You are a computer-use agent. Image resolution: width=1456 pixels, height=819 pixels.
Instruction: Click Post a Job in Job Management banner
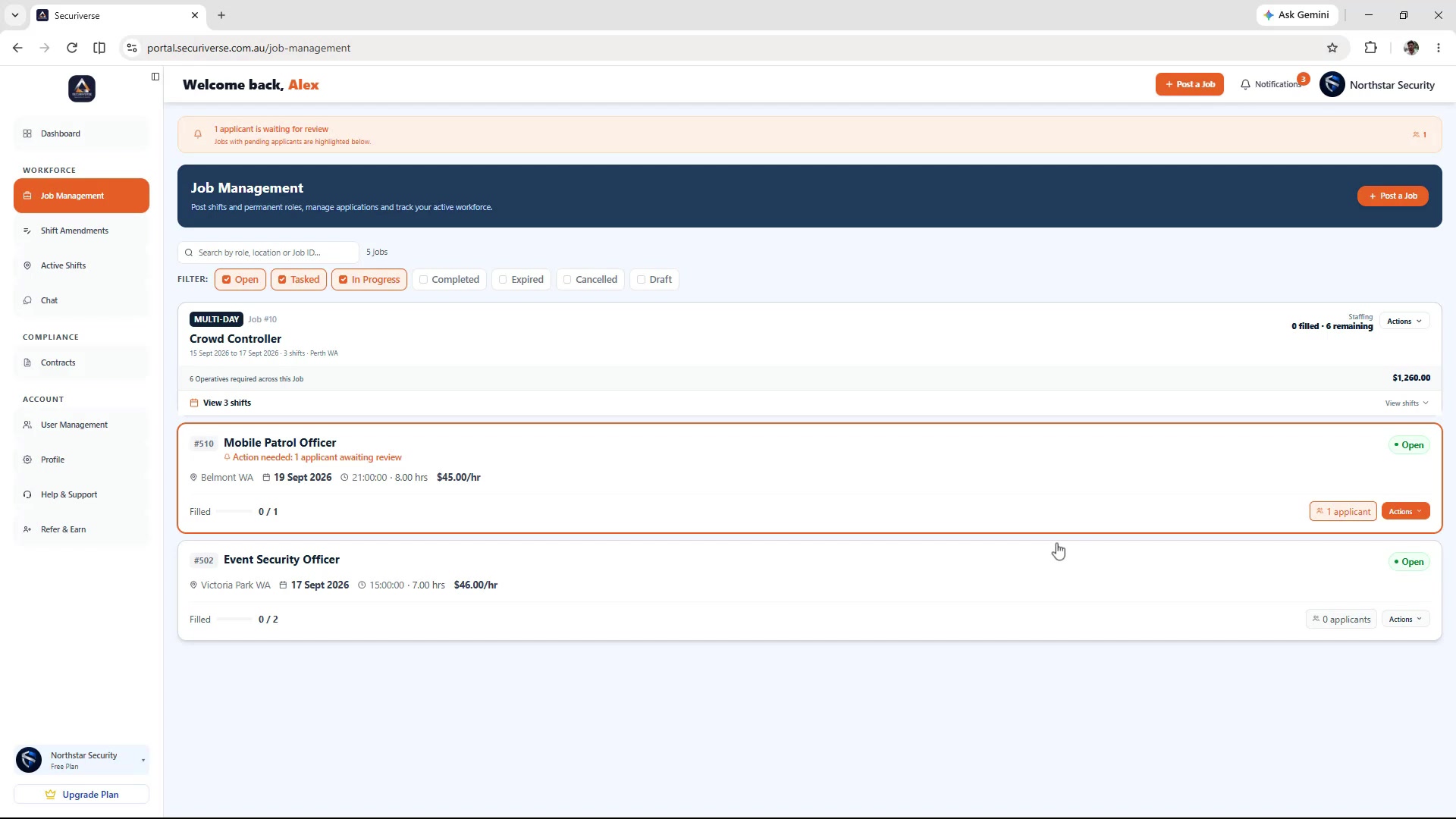(x=1392, y=196)
